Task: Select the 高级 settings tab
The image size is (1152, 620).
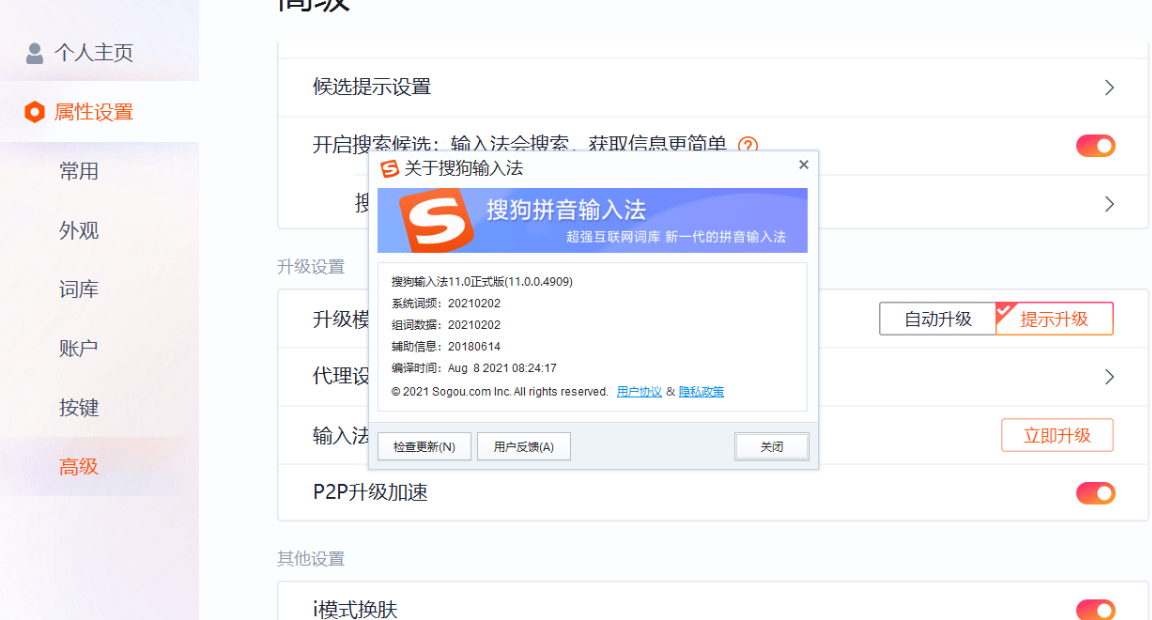Action: (79, 466)
